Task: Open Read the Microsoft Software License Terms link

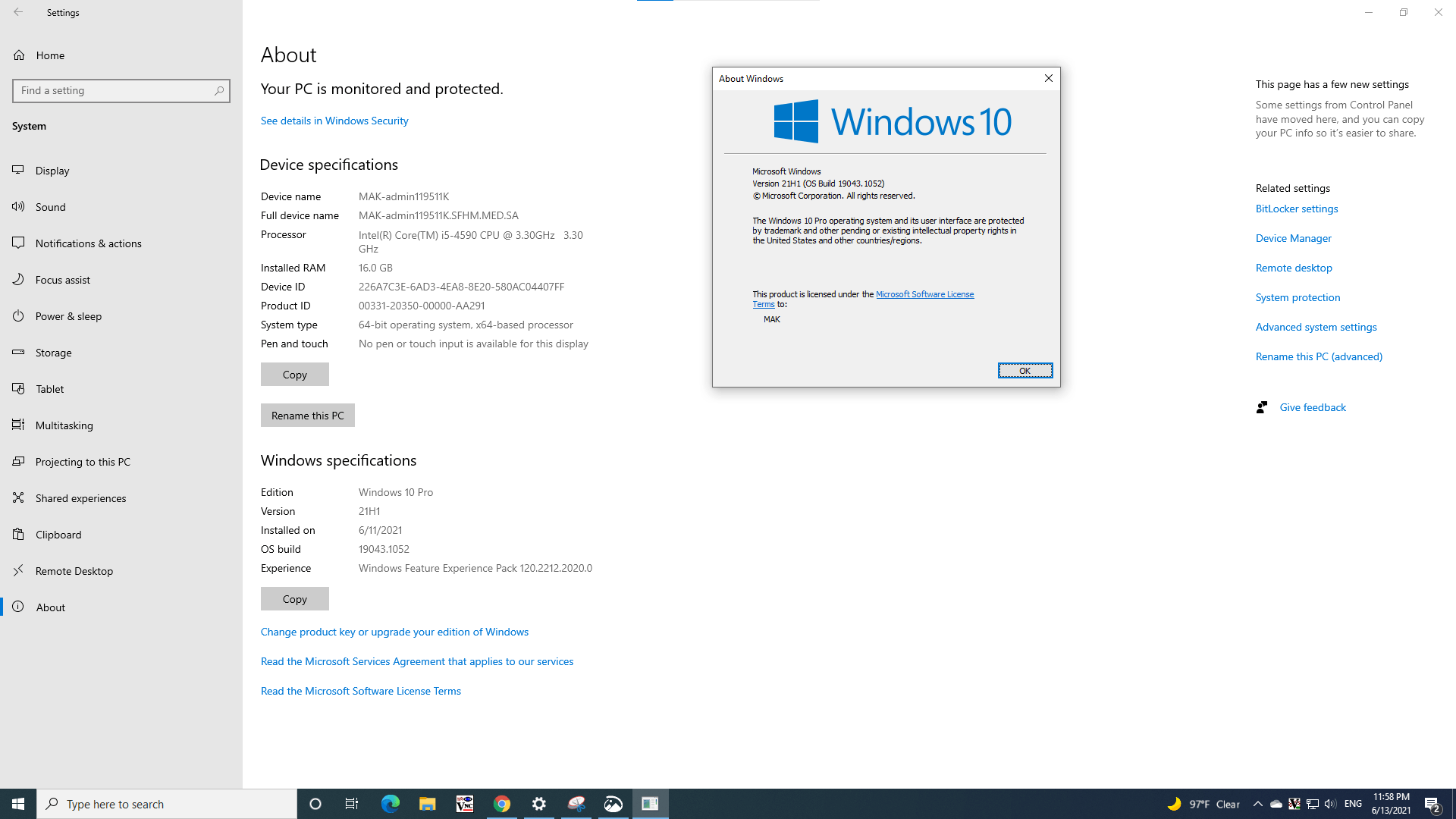Action: [x=361, y=691]
